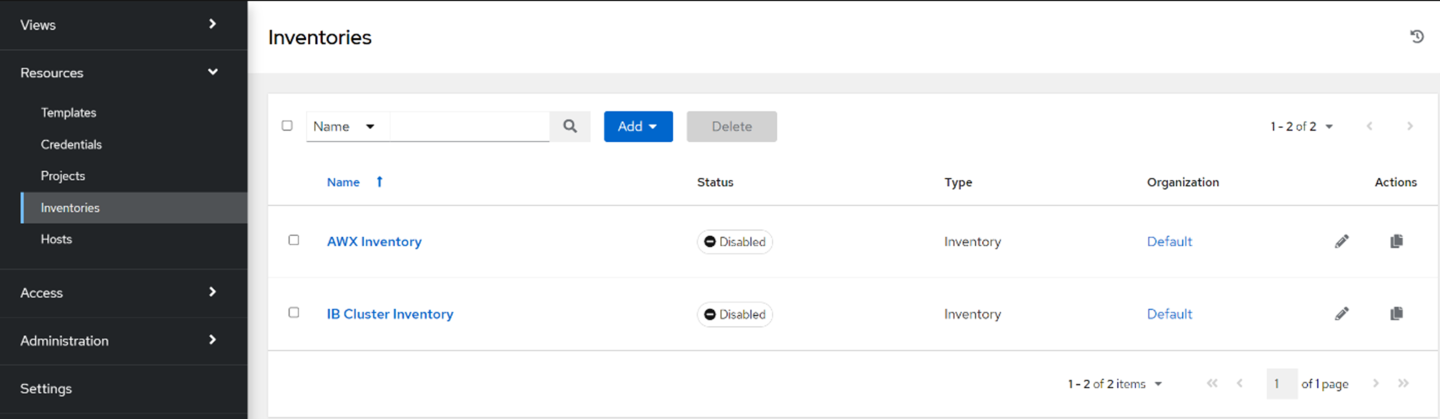
Task: Click the search text input field
Action: point(469,126)
